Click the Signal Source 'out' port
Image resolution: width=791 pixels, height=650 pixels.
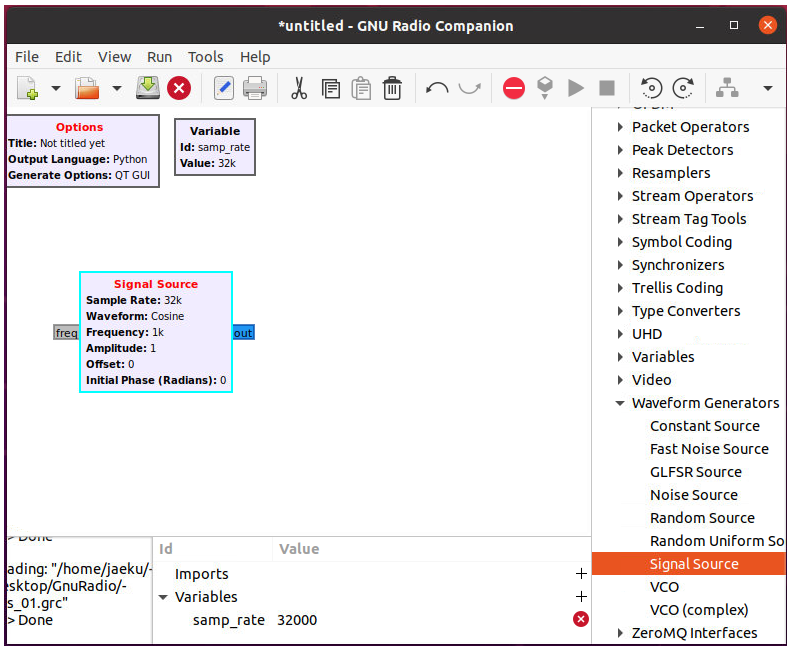(x=243, y=333)
